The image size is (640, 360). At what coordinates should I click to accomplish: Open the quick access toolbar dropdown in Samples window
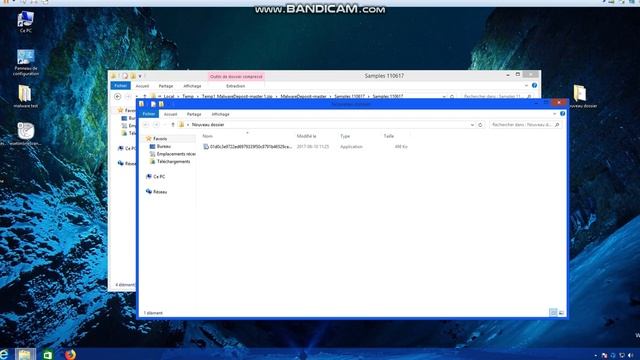point(140,76)
